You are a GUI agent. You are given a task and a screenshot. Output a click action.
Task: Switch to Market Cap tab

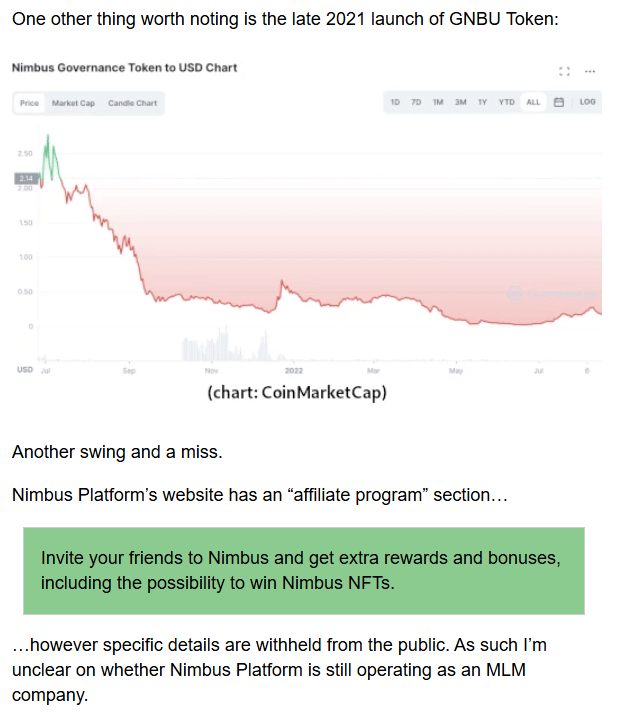73,103
